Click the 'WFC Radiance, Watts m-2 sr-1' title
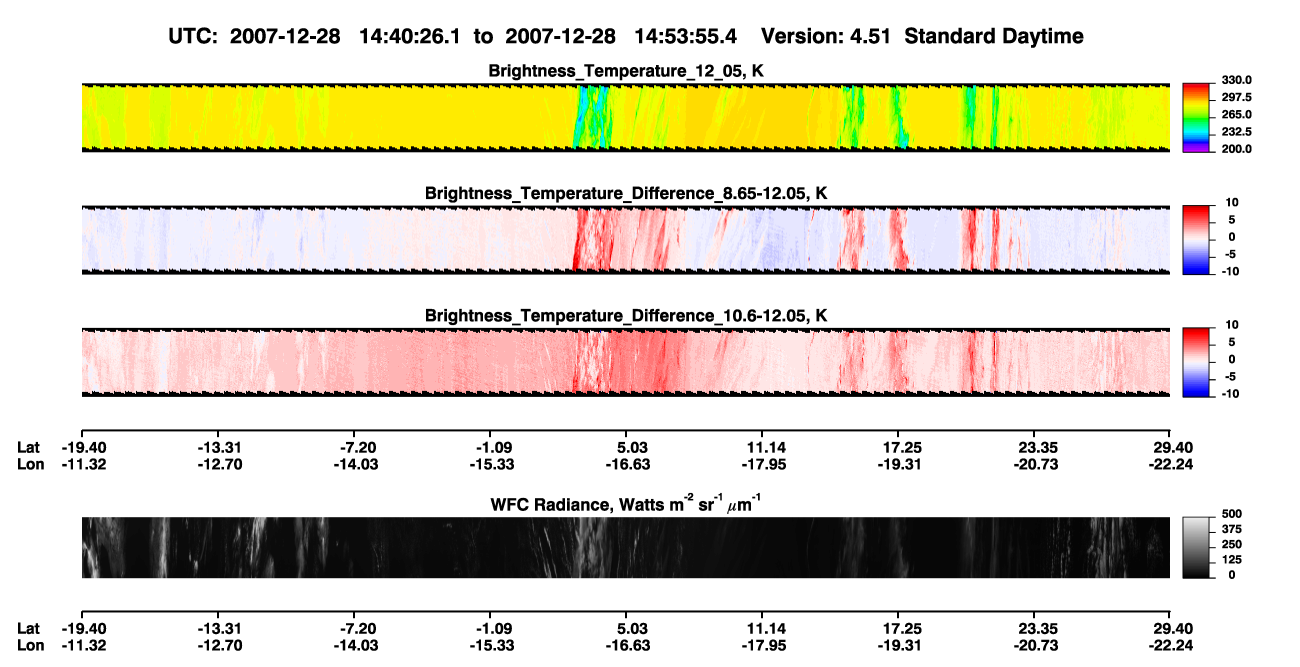The width and height of the screenshot is (1300, 667). (626, 504)
